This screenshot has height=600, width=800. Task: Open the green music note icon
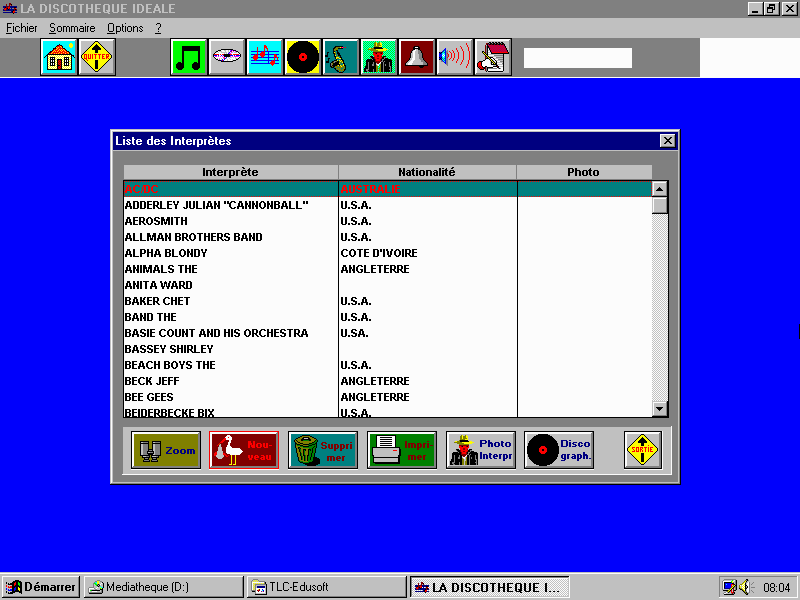pyautogui.click(x=189, y=57)
